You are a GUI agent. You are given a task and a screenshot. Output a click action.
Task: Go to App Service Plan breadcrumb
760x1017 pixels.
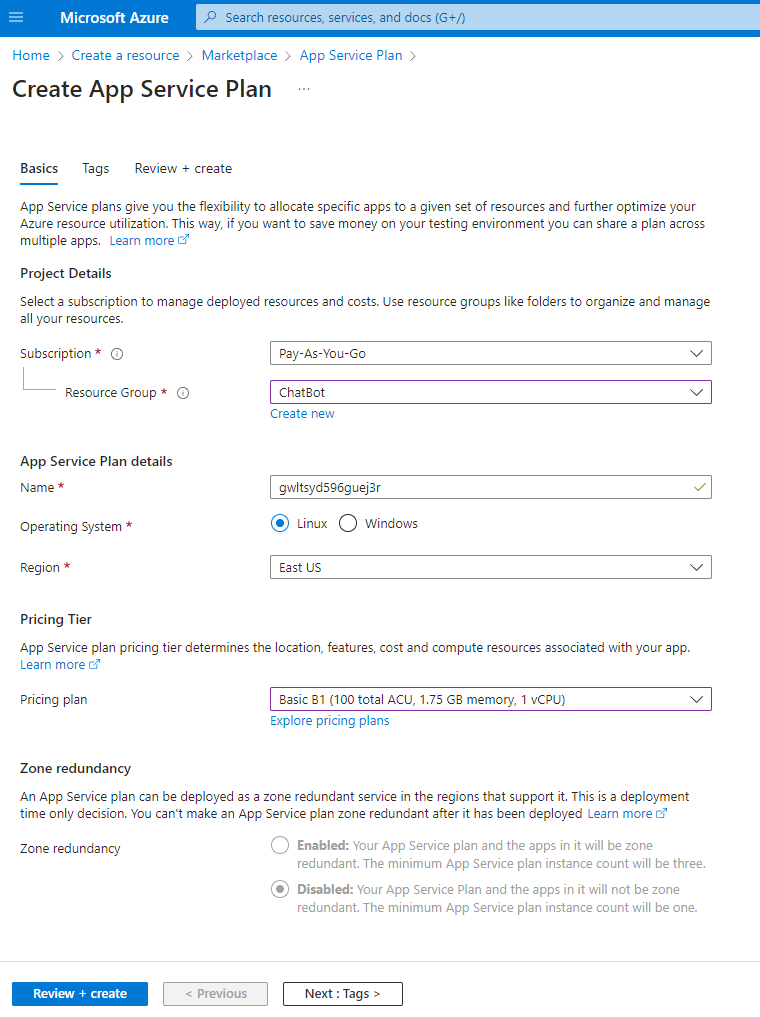tap(351, 56)
